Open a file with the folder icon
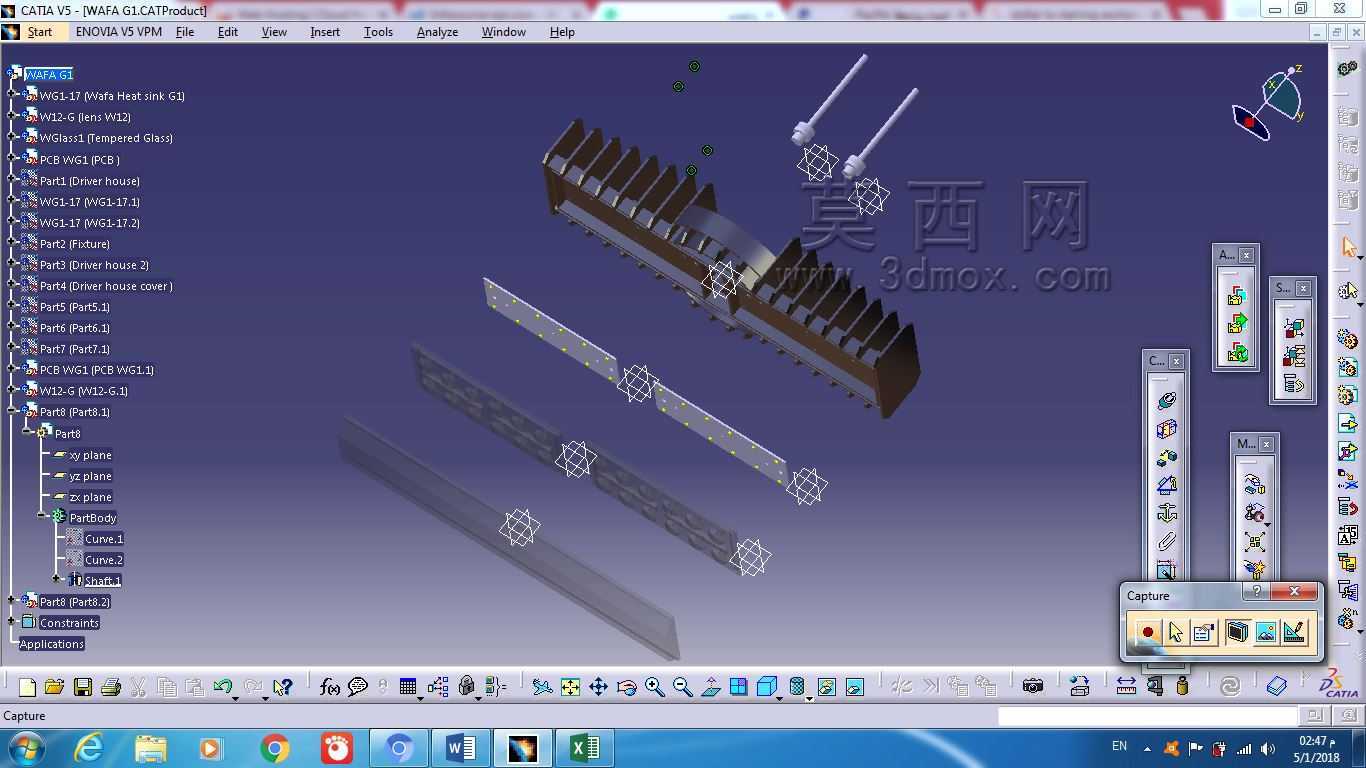This screenshot has height=768, width=1366. (54, 687)
